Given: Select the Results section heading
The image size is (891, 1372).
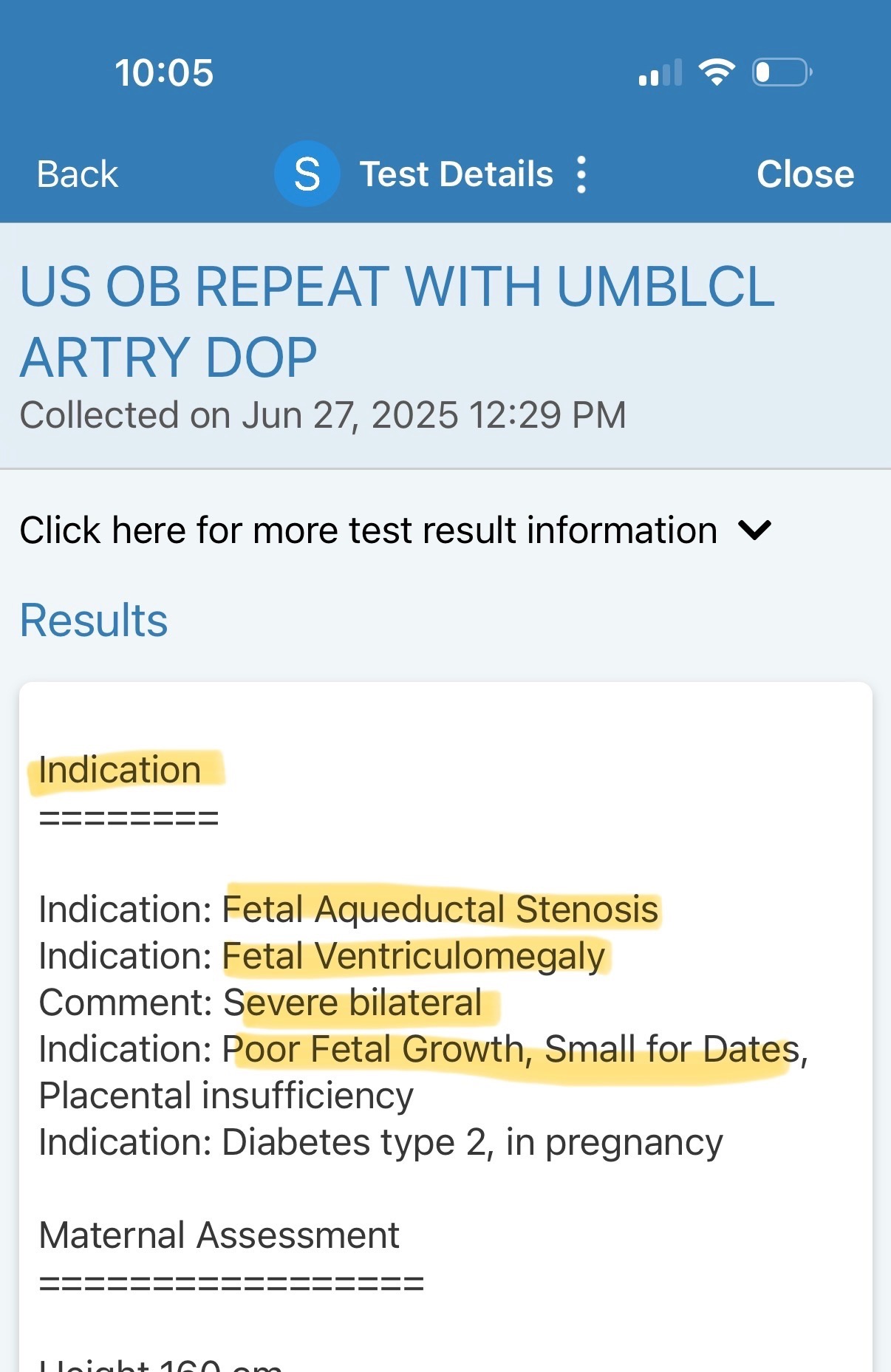Looking at the screenshot, I should point(94,620).
